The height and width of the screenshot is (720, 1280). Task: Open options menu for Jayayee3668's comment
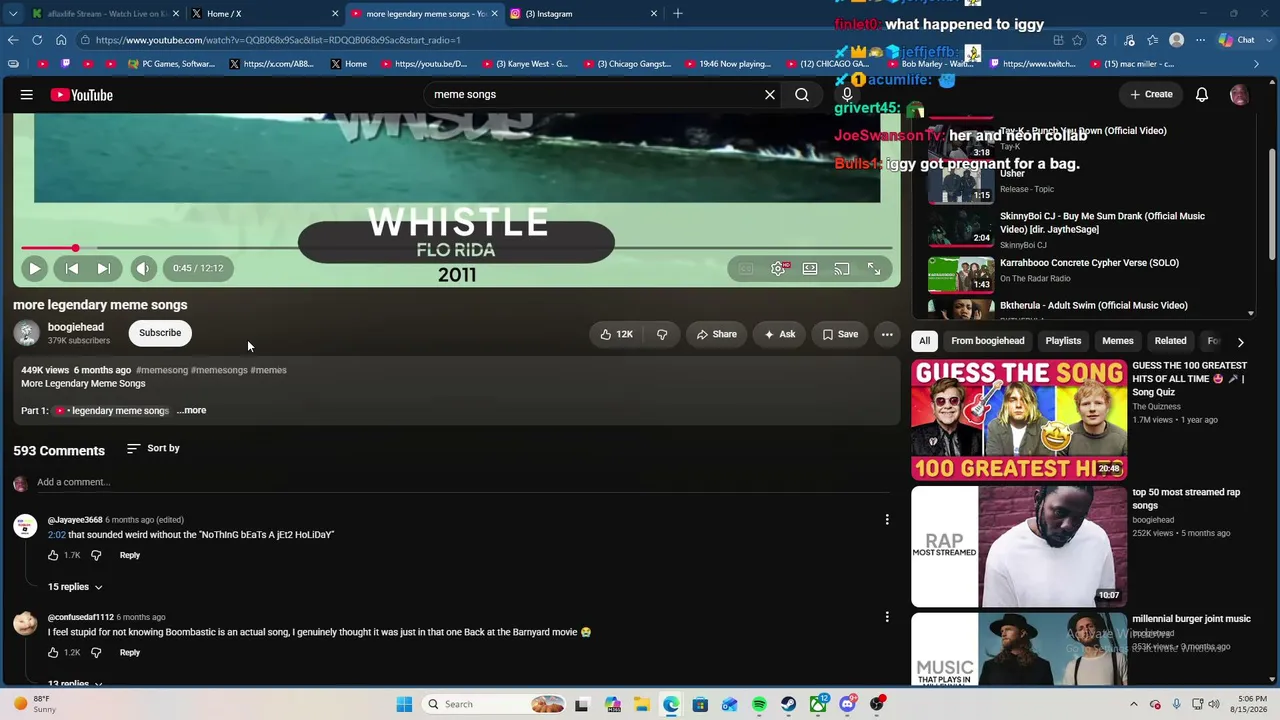point(887,519)
